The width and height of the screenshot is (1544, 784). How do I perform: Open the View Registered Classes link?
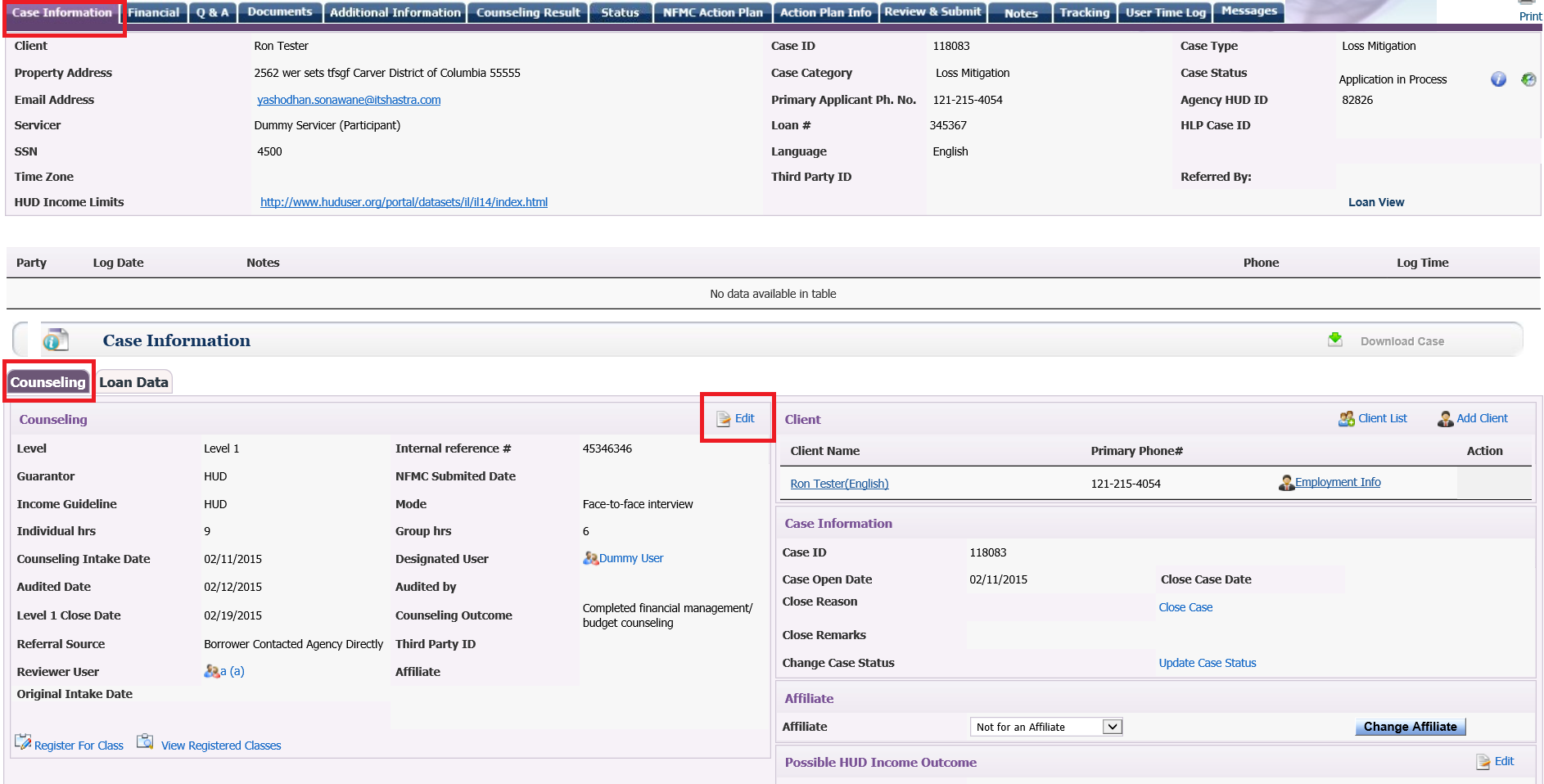pos(221,746)
